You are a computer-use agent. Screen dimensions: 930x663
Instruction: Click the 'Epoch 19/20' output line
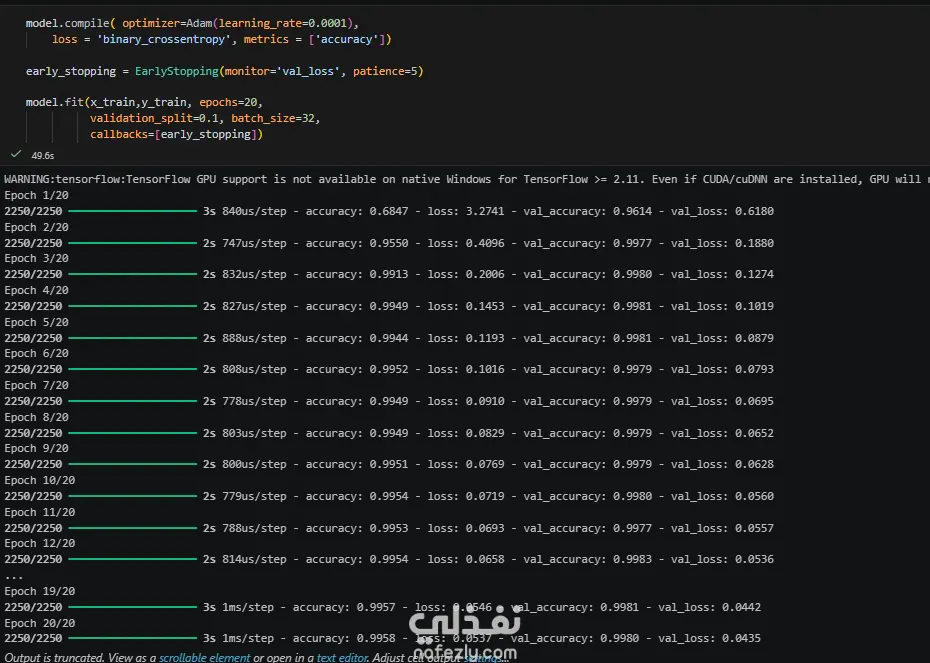pyautogui.click(x=40, y=591)
